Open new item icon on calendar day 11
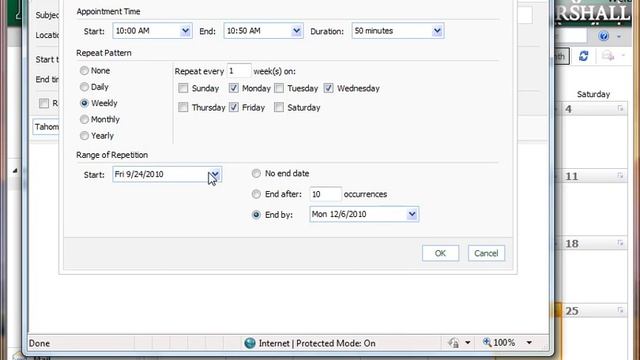 (x=620, y=176)
